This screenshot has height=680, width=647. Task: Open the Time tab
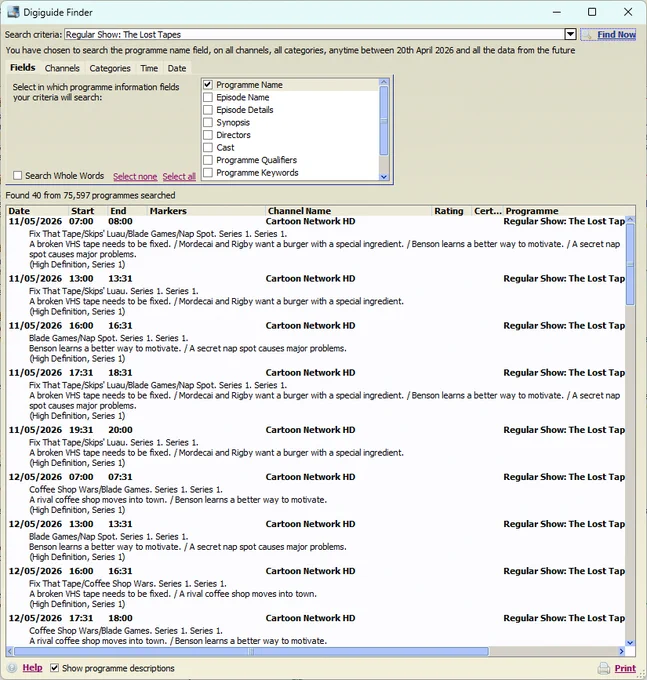click(149, 68)
